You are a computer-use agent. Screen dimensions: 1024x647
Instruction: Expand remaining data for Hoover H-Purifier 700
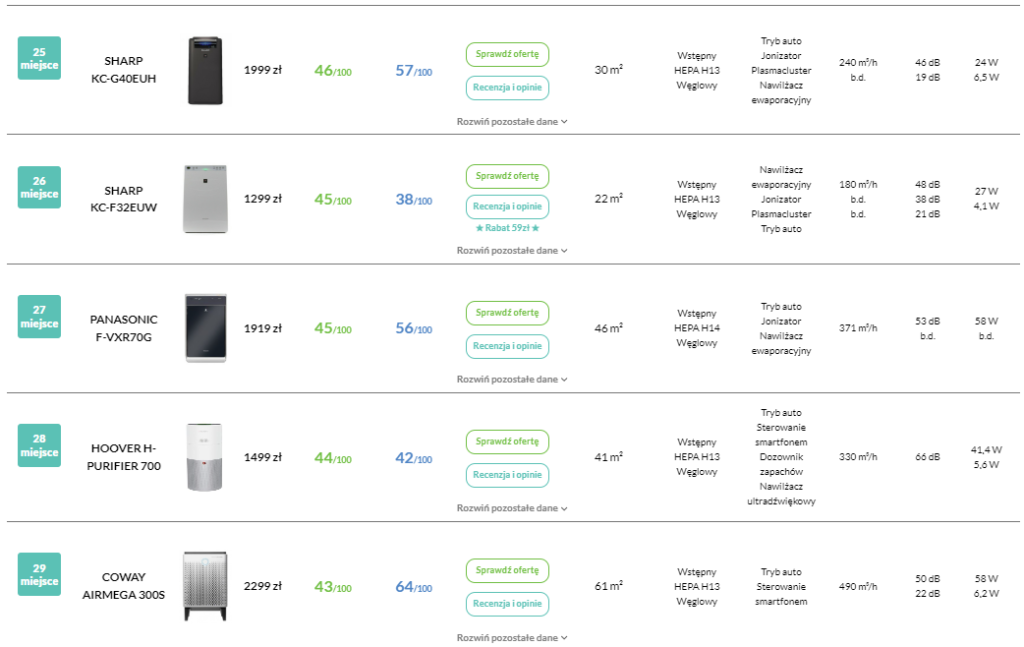pyautogui.click(x=512, y=508)
